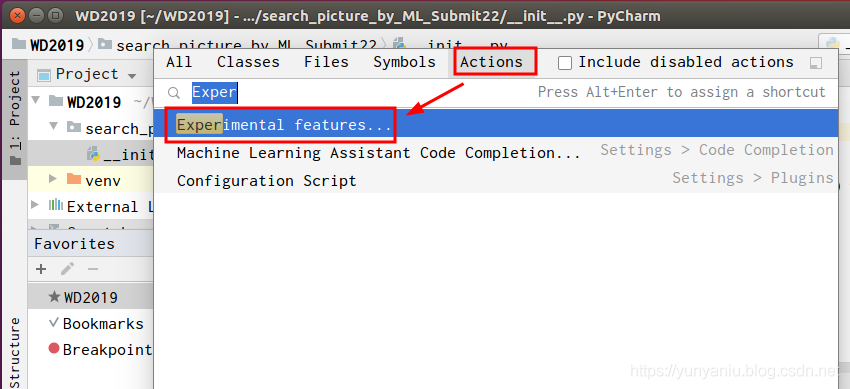Collapse the WD2019 project root arrow
850x389 pixels.
click(36, 100)
